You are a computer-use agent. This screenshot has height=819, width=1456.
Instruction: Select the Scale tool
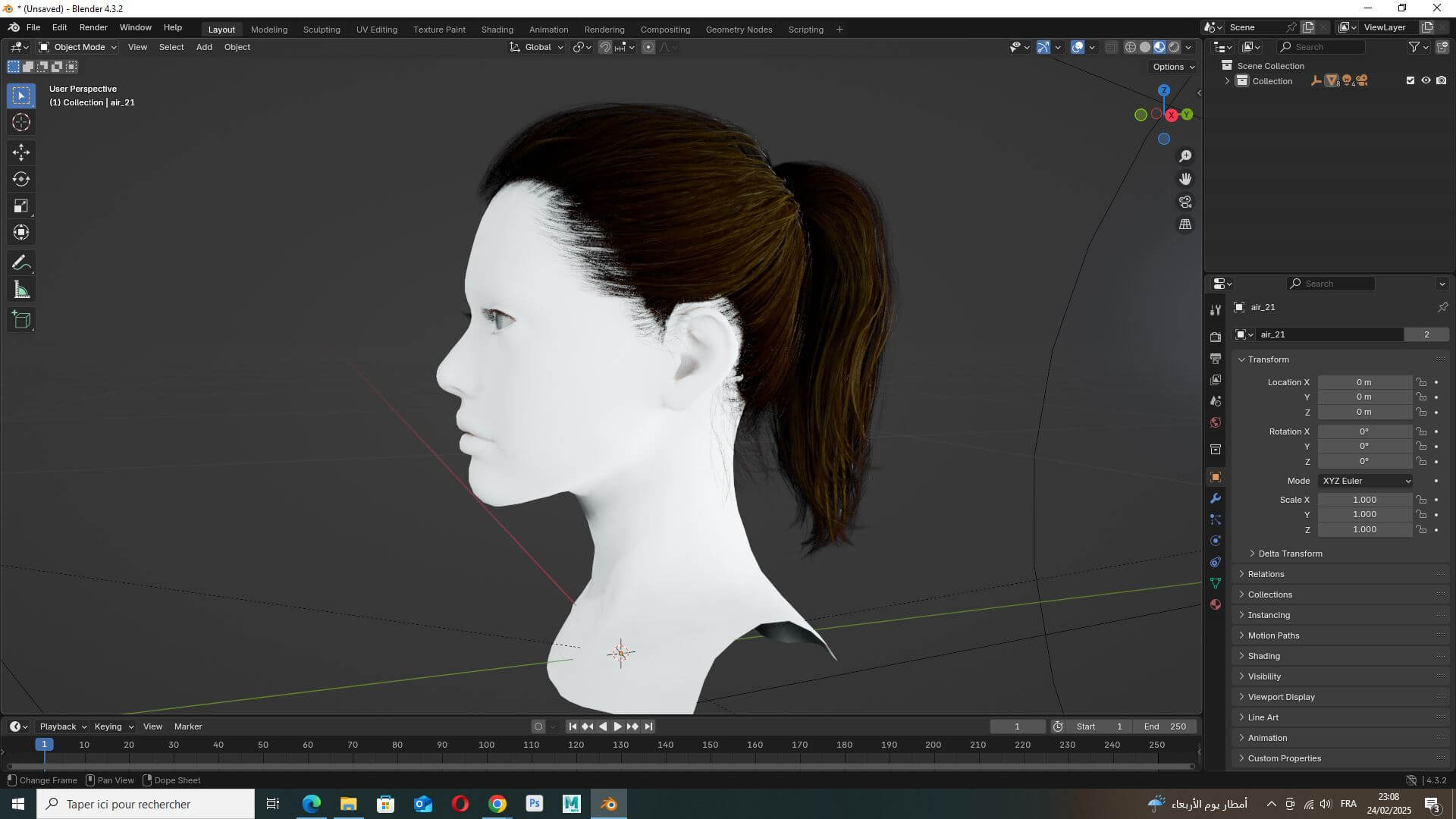[21, 206]
